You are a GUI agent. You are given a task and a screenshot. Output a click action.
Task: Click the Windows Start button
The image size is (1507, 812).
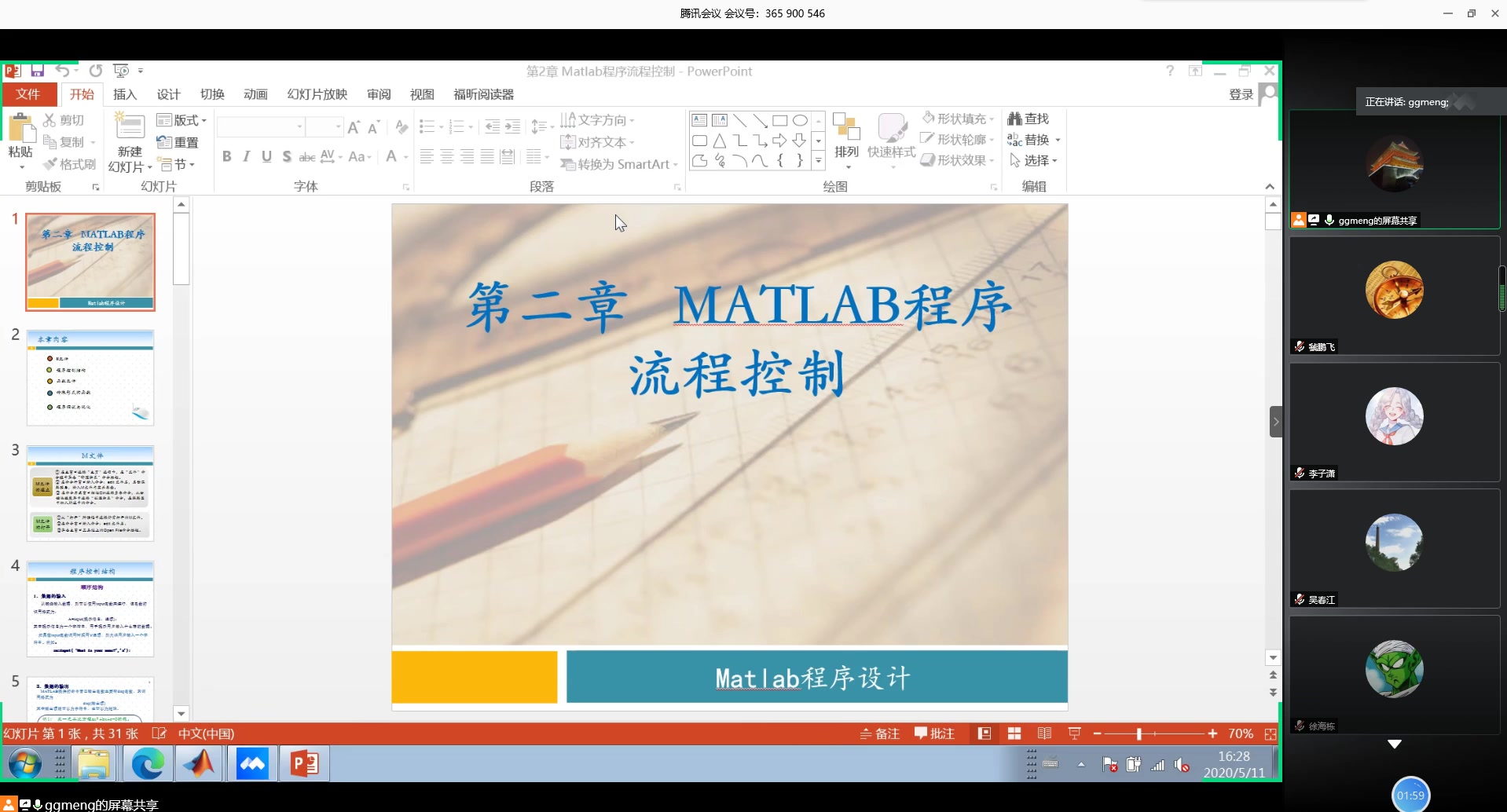coord(24,763)
